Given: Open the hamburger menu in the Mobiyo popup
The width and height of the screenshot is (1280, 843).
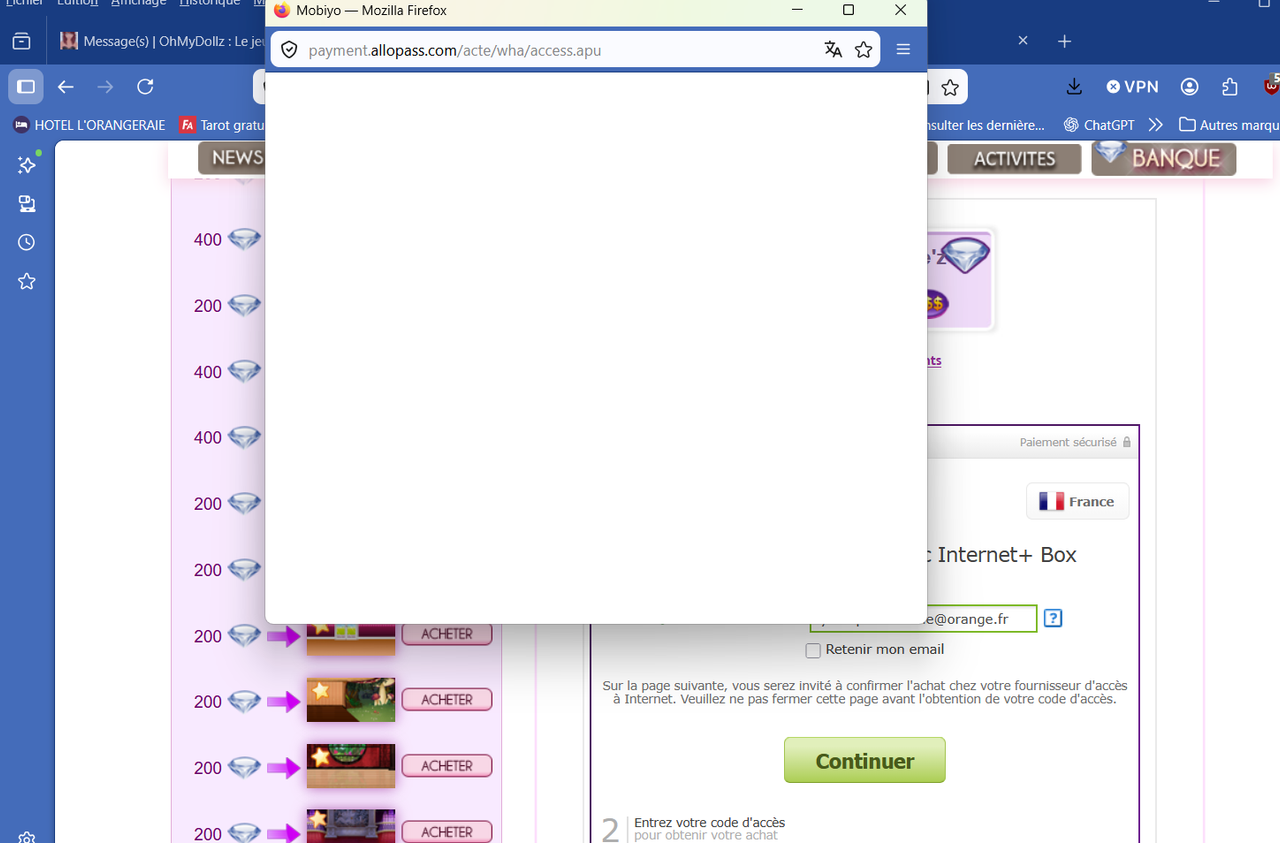Looking at the screenshot, I should coord(903,50).
